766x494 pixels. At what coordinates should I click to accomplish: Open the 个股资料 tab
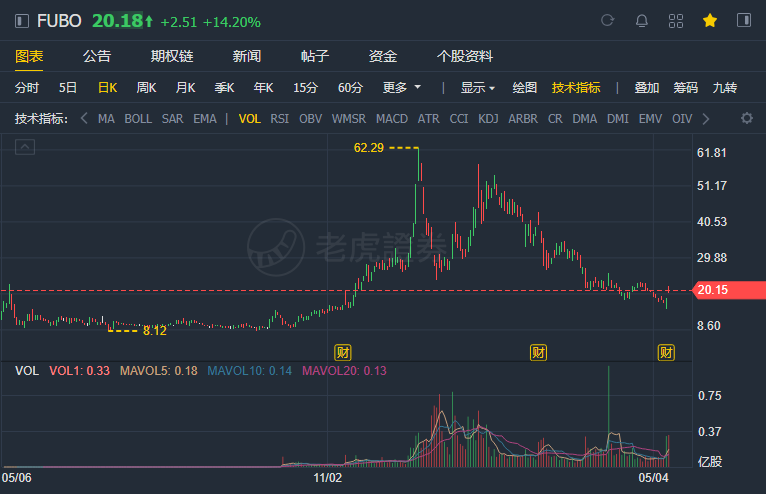click(x=465, y=56)
